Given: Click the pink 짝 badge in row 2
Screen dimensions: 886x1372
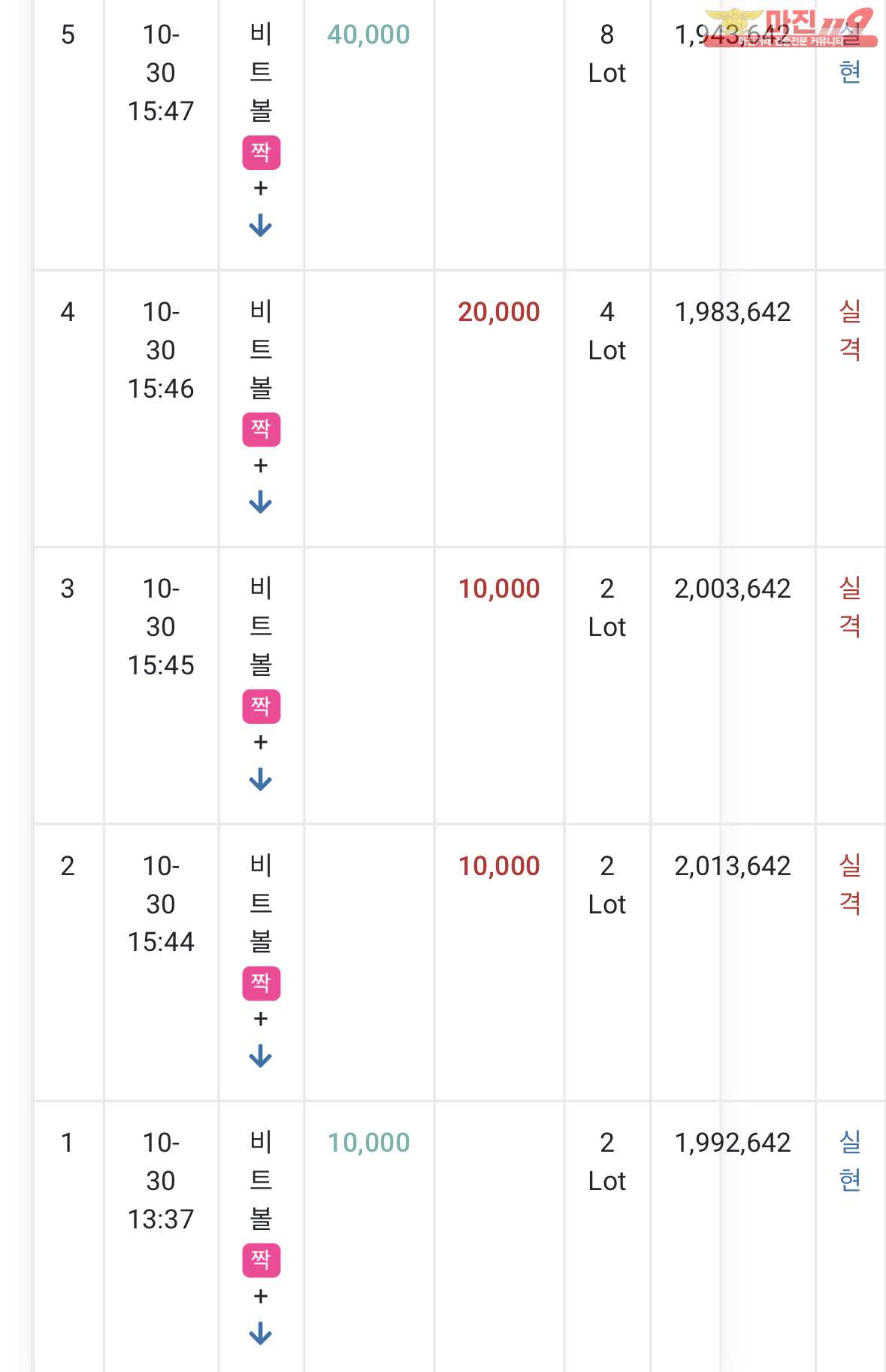Looking at the screenshot, I should pos(261,983).
